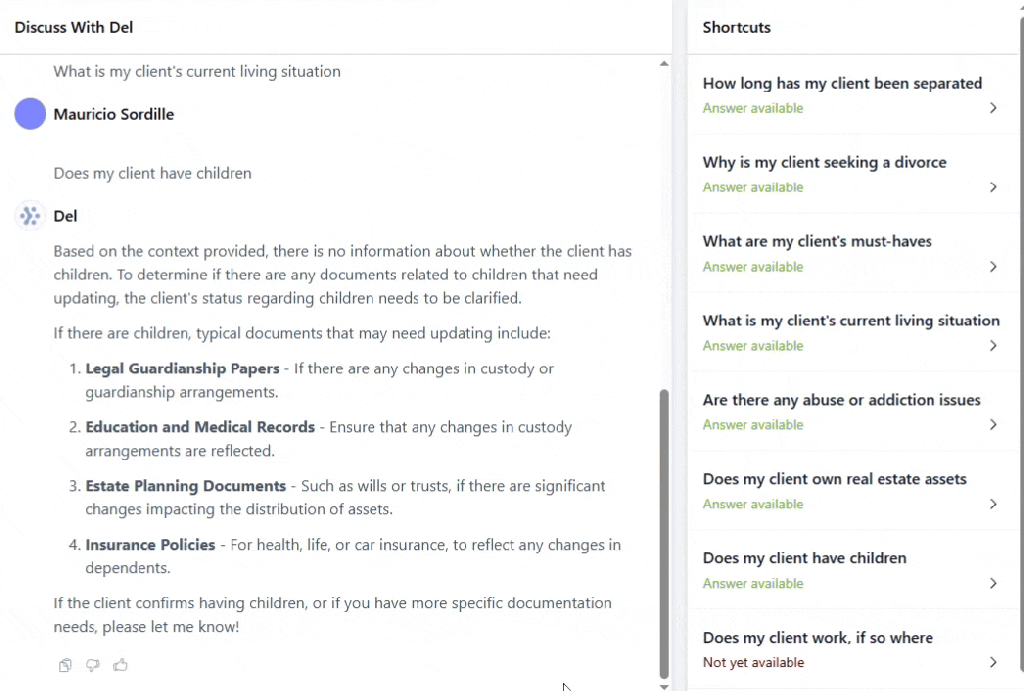The width and height of the screenshot is (1024, 691).
Task: Click Mauricio Sordille's purple avatar
Action: (30, 114)
